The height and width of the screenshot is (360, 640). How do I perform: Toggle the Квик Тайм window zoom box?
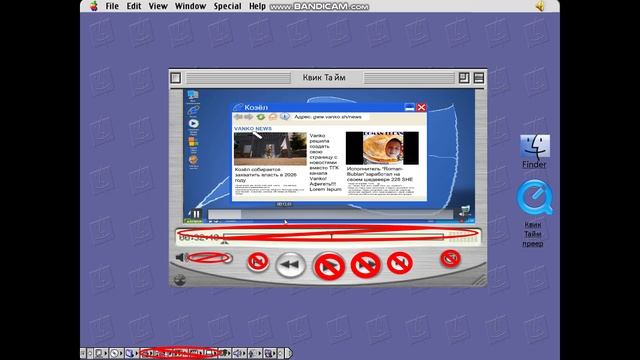(464, 78)
